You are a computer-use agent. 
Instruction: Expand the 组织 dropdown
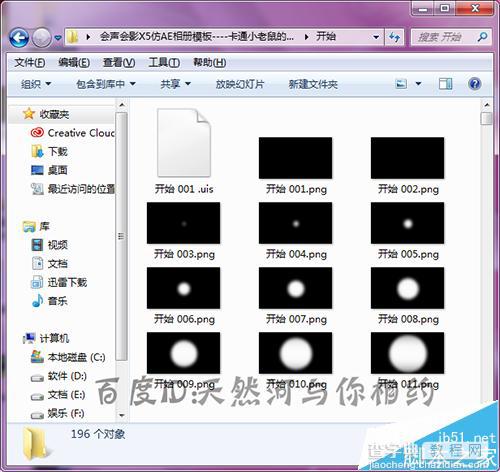[36, 84]
